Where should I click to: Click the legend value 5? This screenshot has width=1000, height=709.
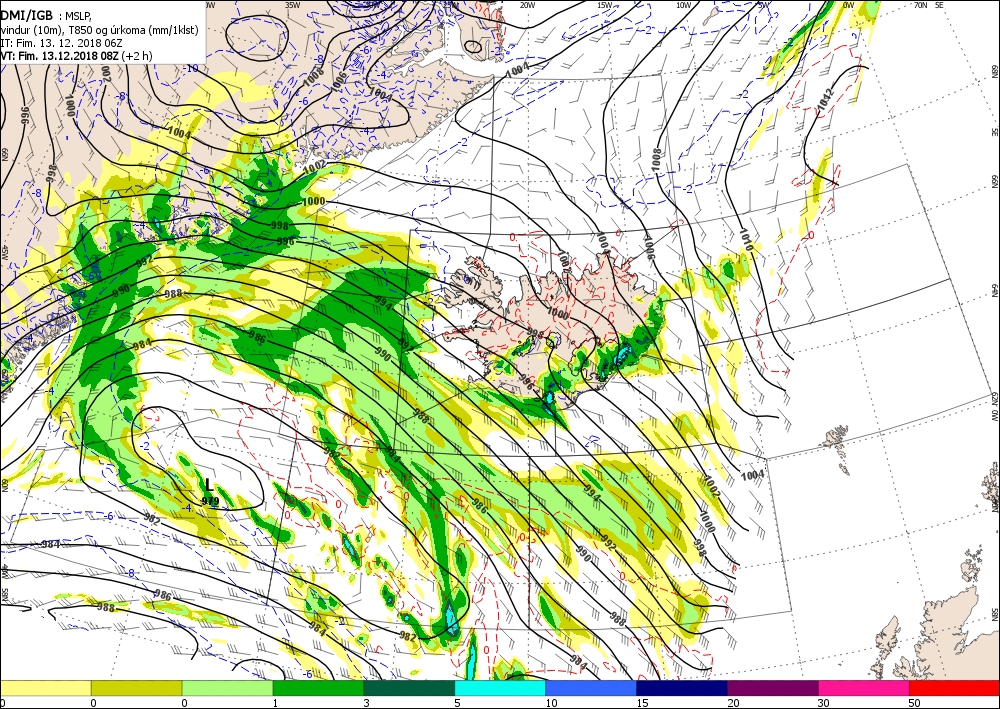(457, 703)
